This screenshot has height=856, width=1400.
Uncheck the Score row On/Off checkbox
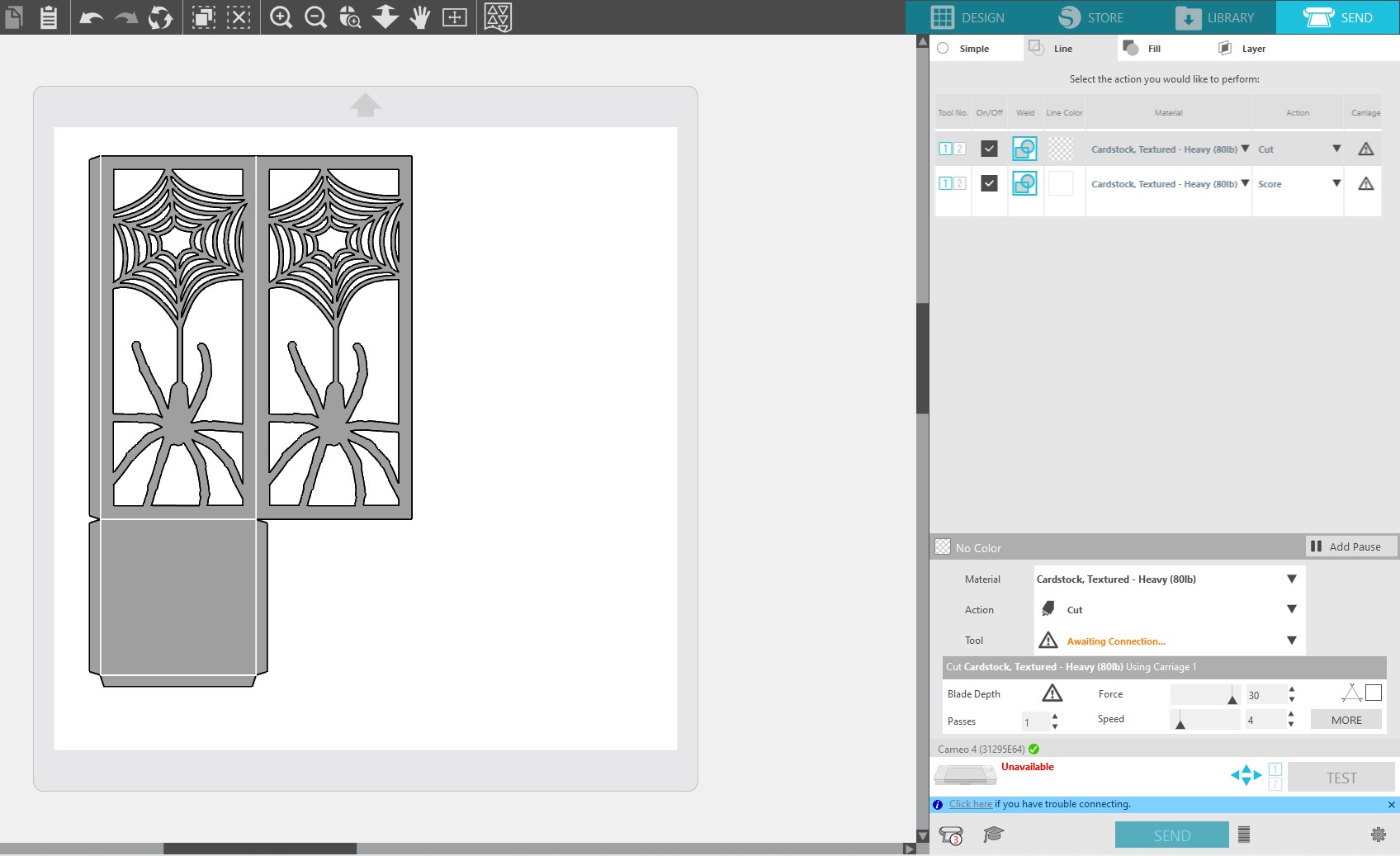click(989, 183)
